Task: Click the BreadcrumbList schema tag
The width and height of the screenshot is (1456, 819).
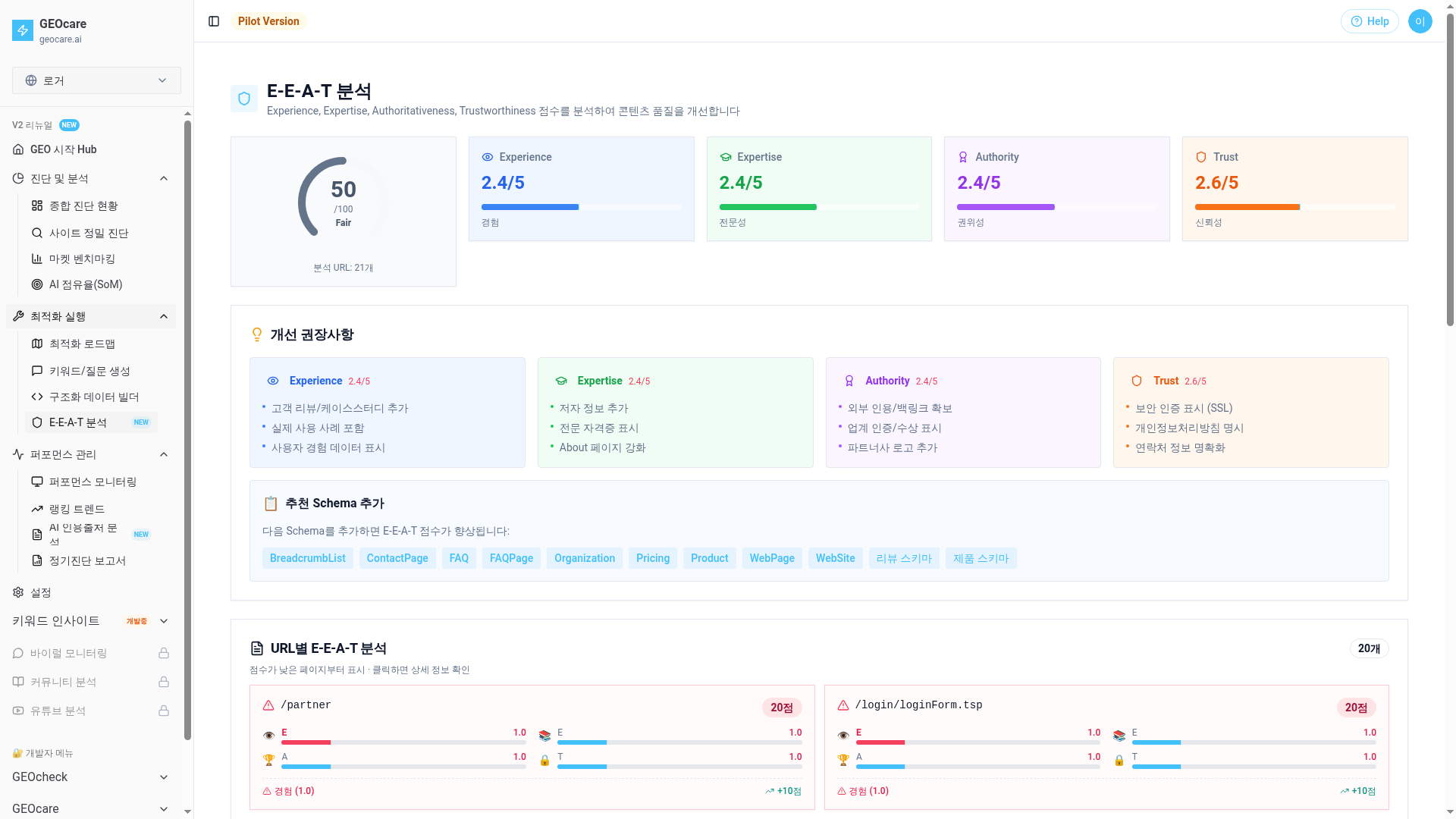Action: 307,558
